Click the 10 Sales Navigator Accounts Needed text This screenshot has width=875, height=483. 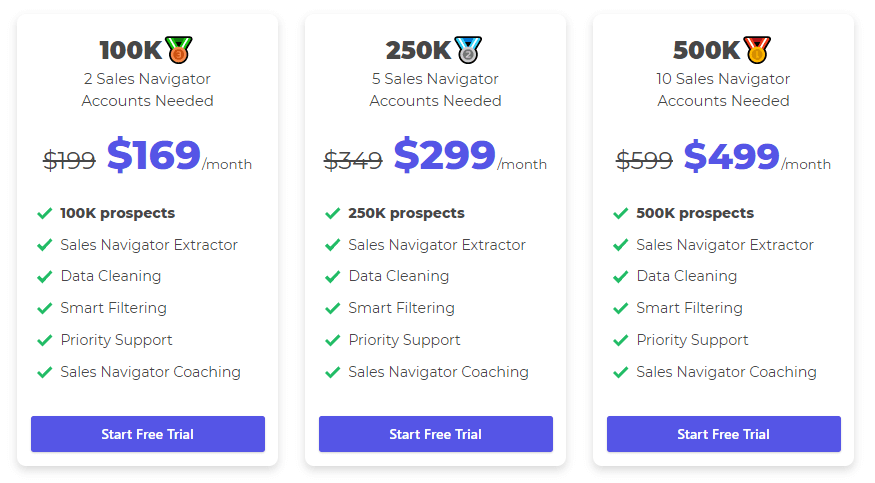point(723,90)
